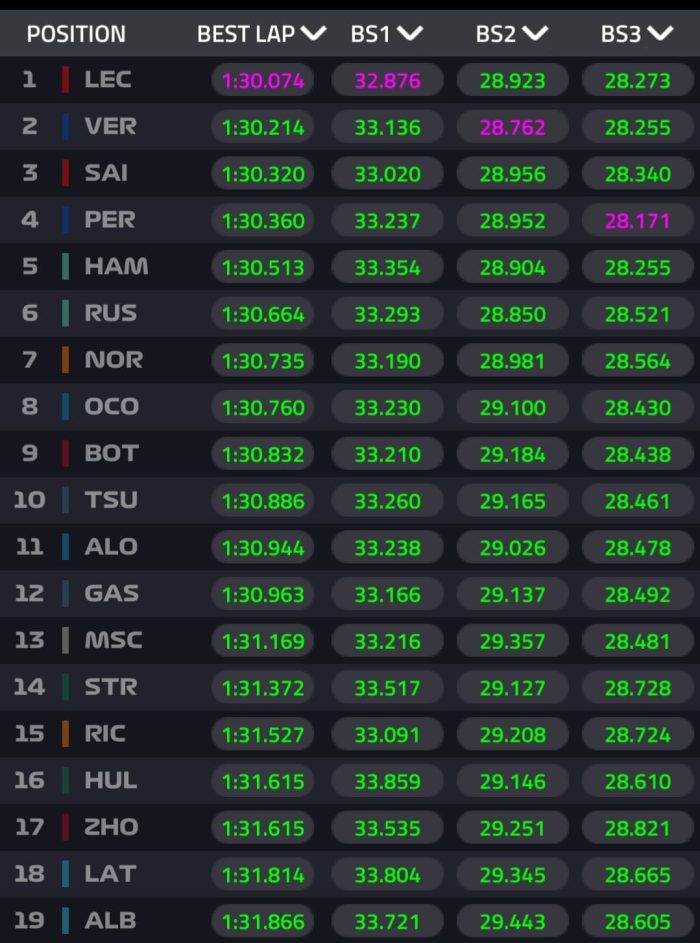Click the 1:30.735 best lap for NOR
The height and width of the screenshot is (943, 700).
[x=263, y=360]
